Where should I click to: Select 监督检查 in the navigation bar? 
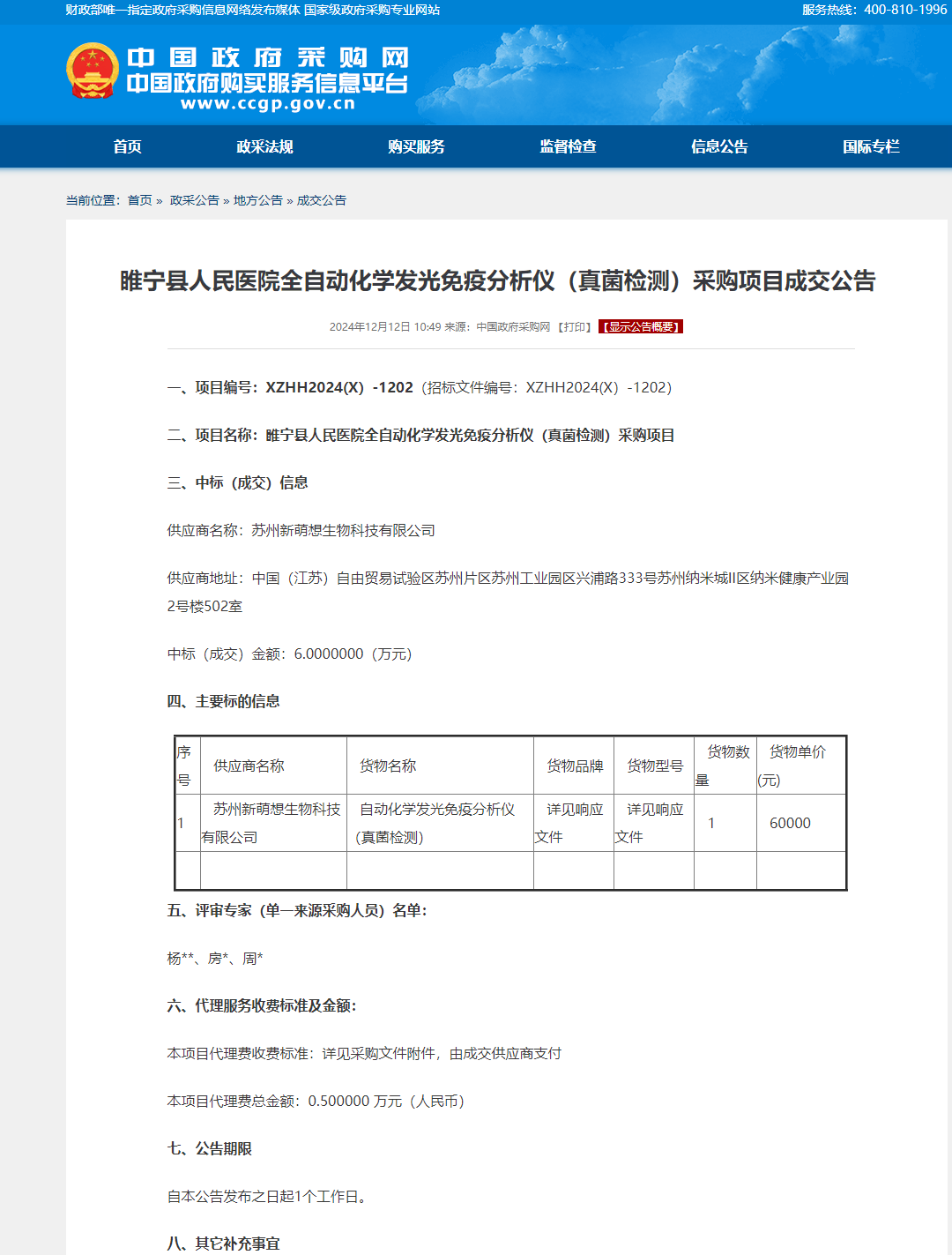pos(568,146)
